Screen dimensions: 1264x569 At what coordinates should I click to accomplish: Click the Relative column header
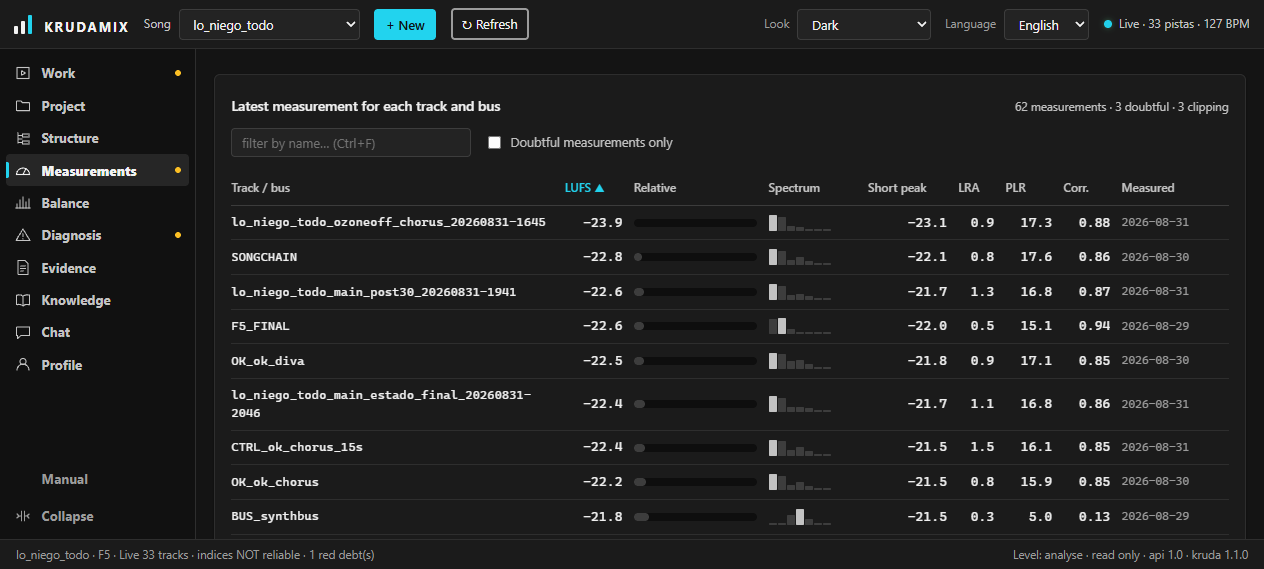[x=655, y=188]
